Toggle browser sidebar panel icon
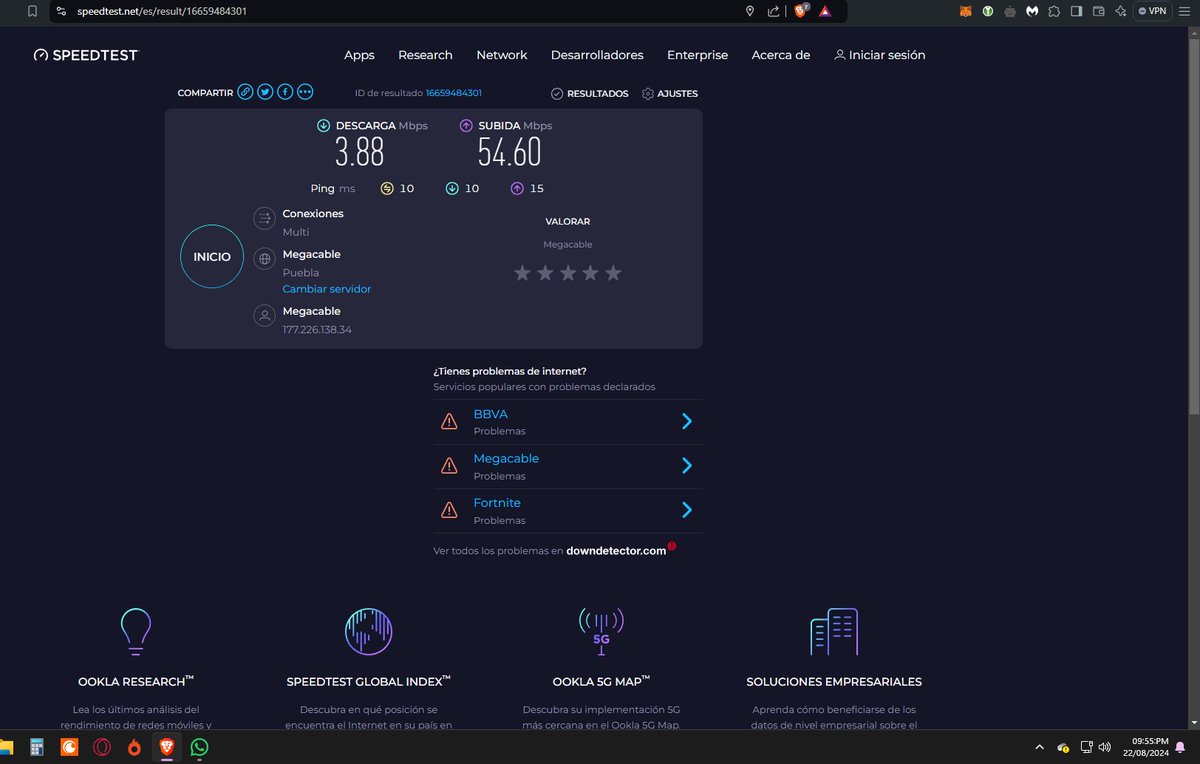The image size is (1200, 764). [x=1077, y=11]
